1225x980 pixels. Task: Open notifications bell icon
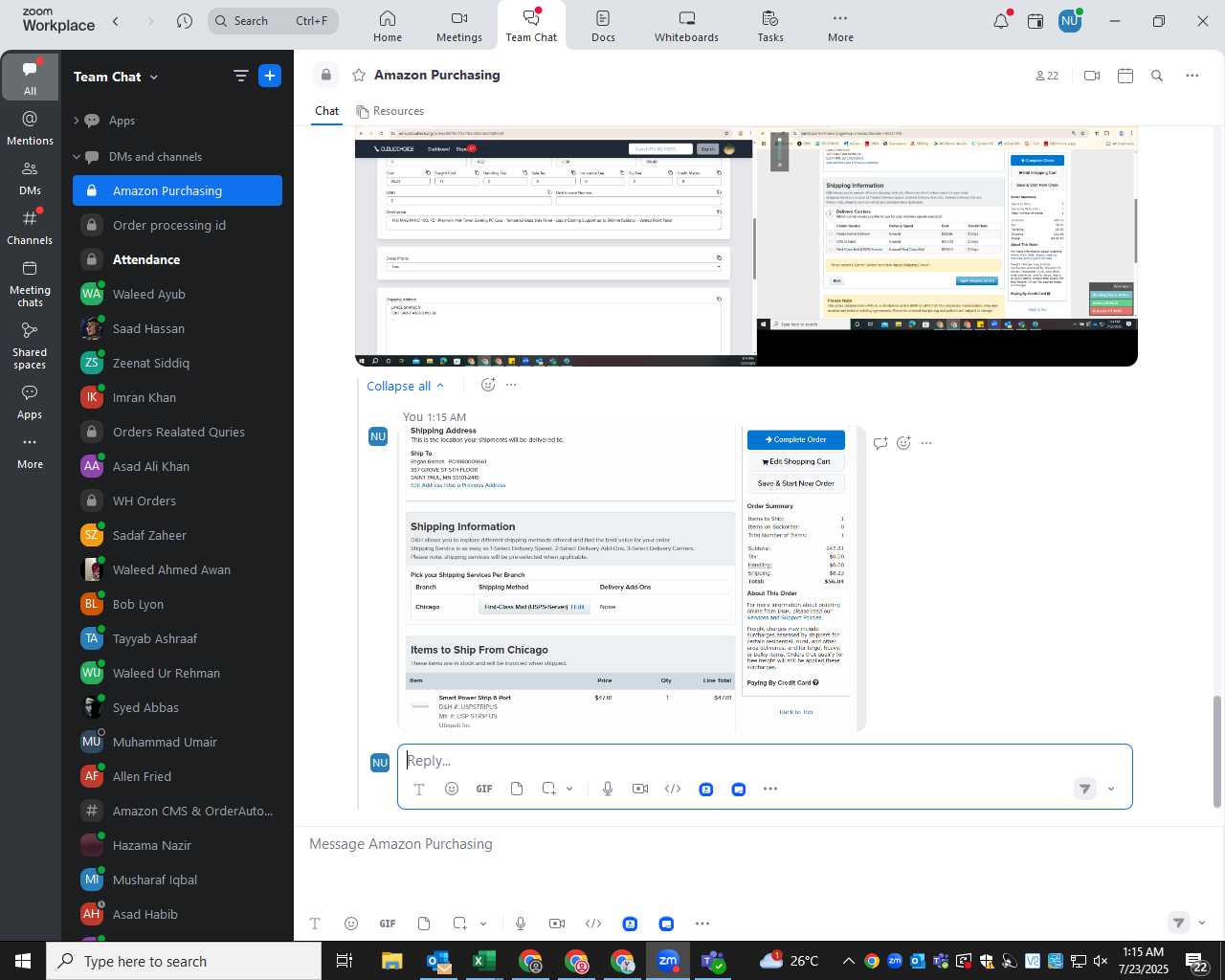(x=1001, y=21)
